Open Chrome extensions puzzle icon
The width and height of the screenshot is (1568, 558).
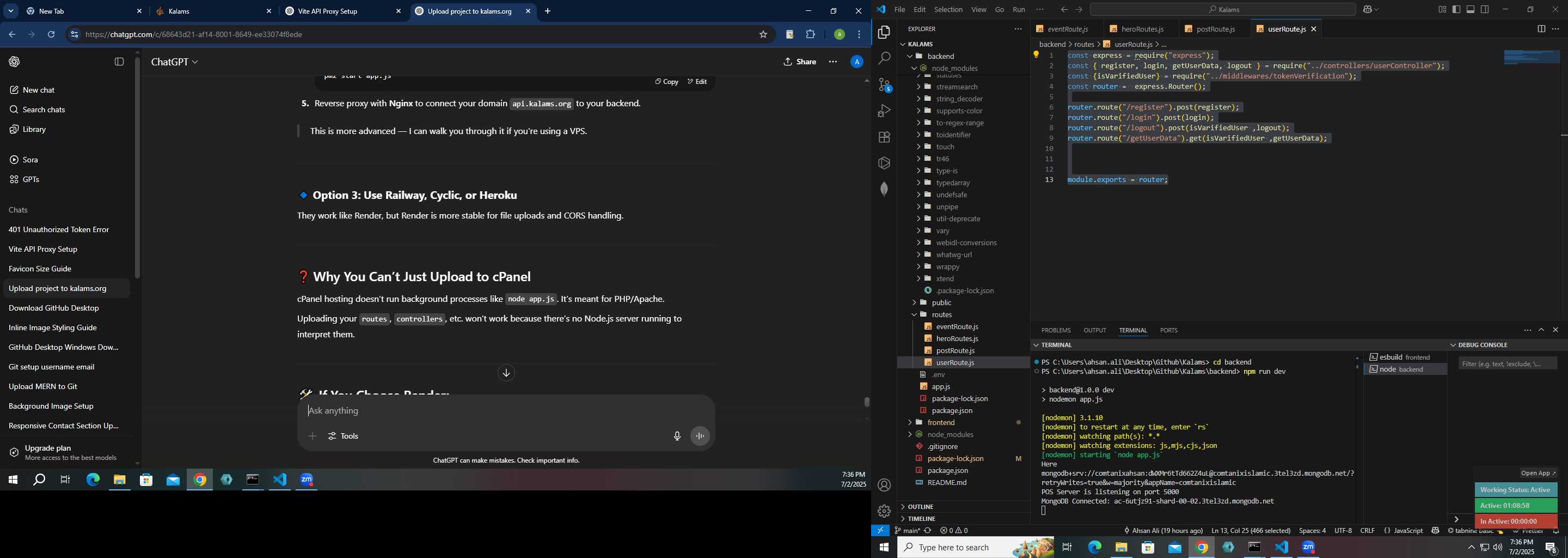coord(810,35)
